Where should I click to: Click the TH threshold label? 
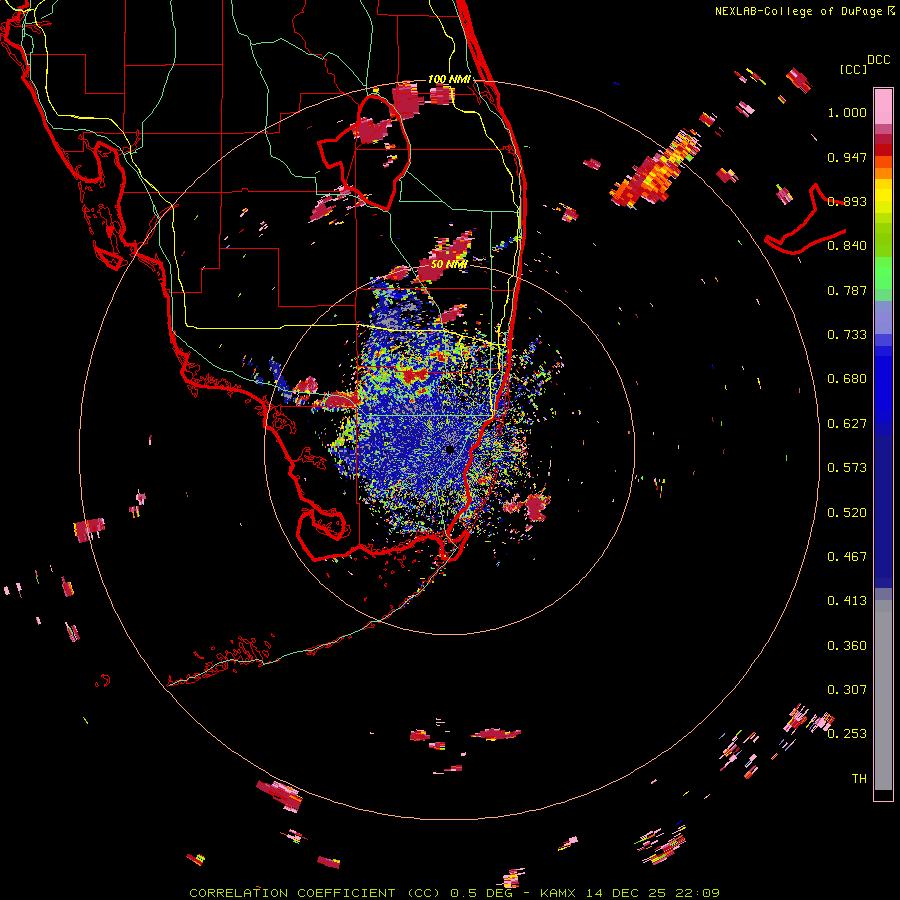(859, 779)
